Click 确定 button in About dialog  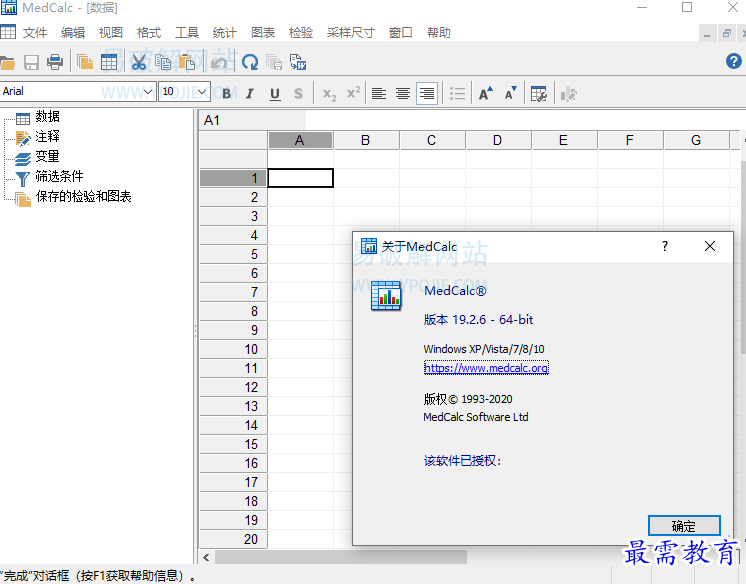point(684,526)
